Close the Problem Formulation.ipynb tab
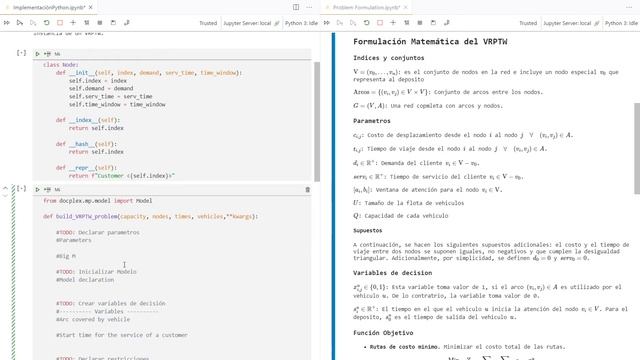This screenshot has height=360, width=640. [406, 7]
